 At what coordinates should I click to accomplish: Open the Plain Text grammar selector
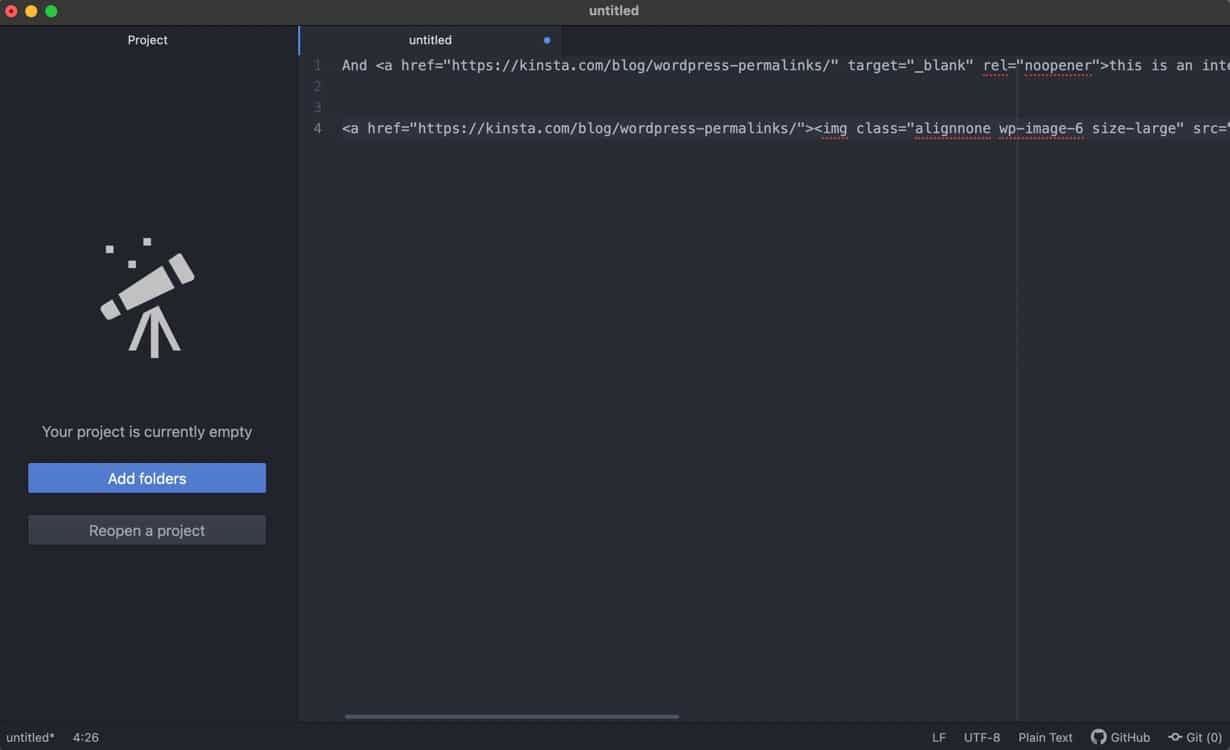(1045, 737)
